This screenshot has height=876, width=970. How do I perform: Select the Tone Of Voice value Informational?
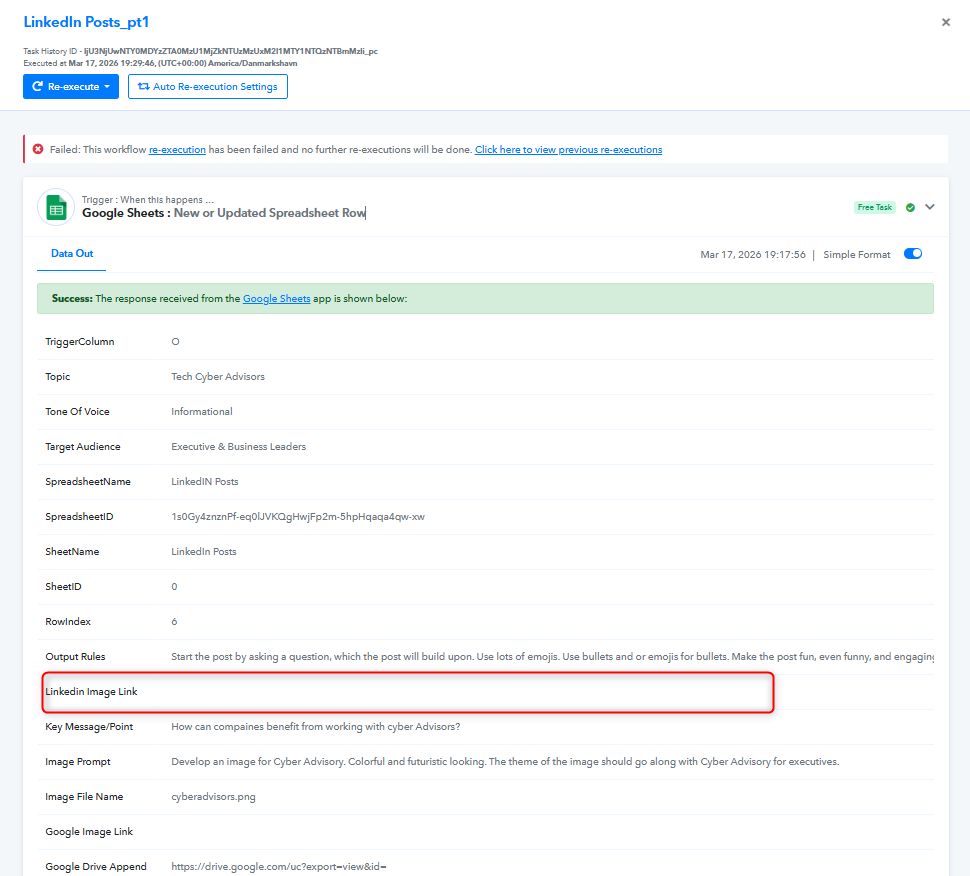[x=202, y=412]
